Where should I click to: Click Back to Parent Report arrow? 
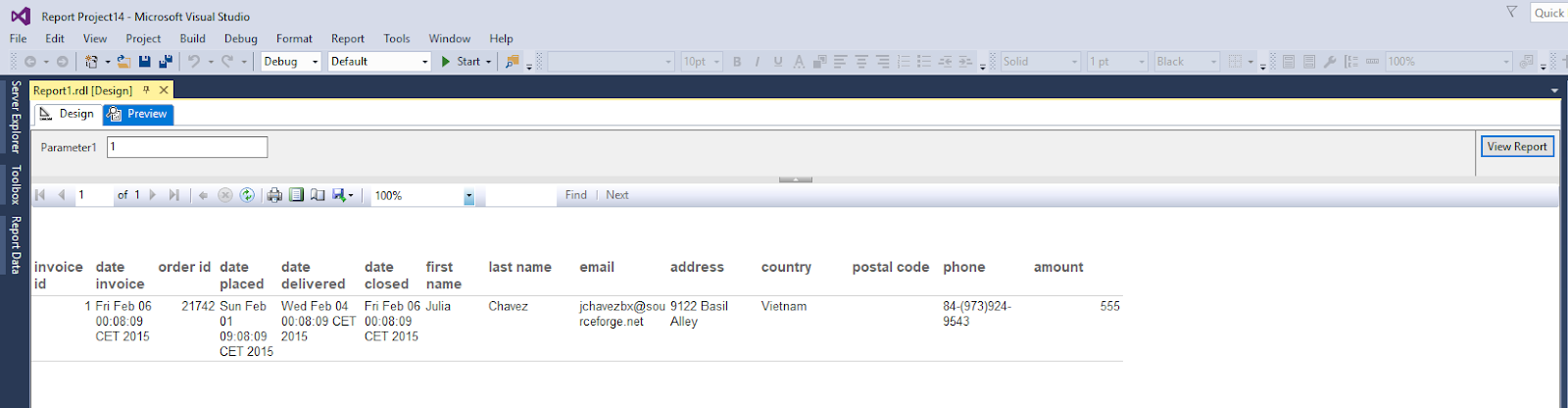pyautogui.click(x=204, y=195)
